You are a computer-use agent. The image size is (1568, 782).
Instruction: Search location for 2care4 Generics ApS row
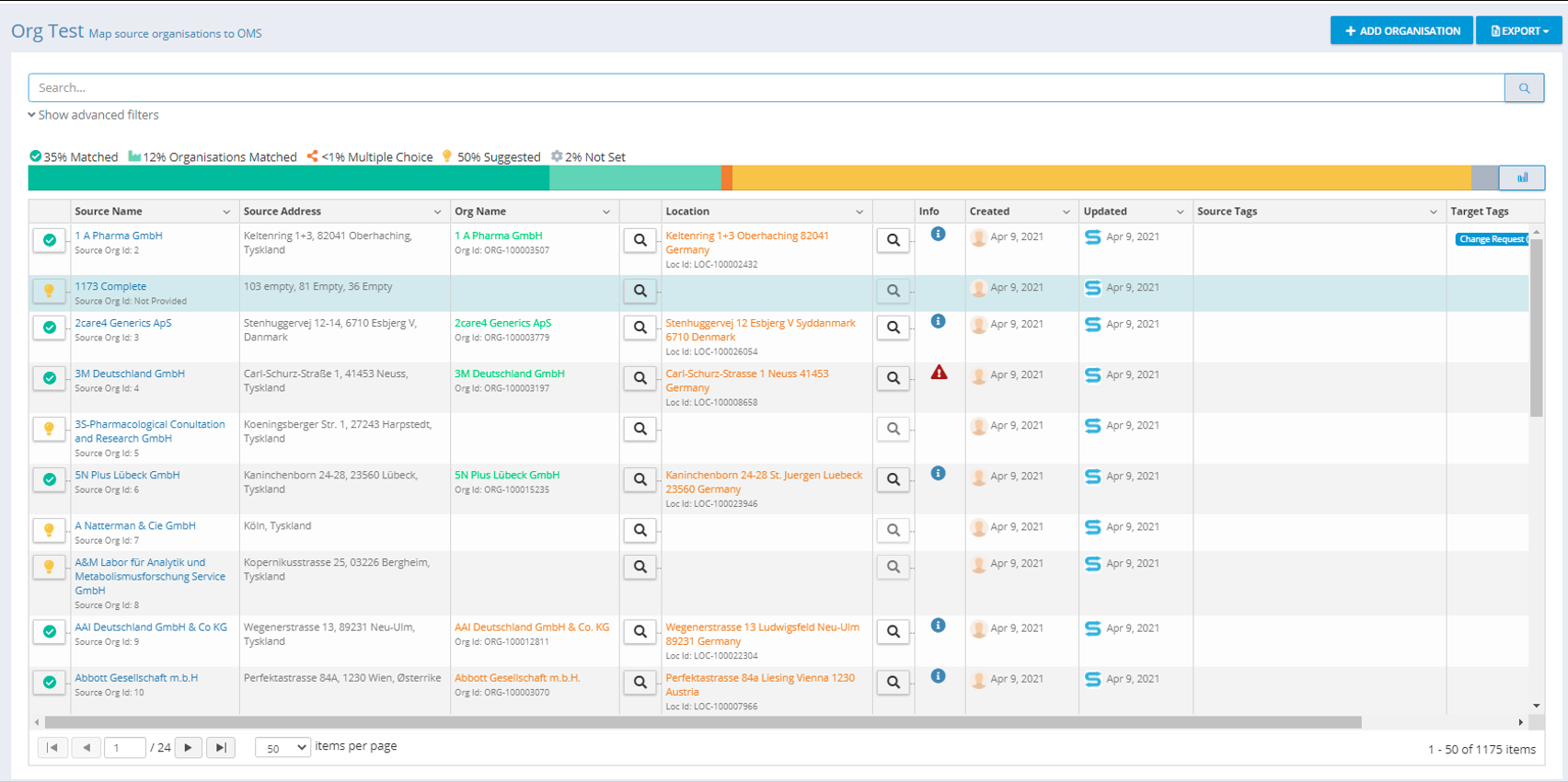point(893,328)
